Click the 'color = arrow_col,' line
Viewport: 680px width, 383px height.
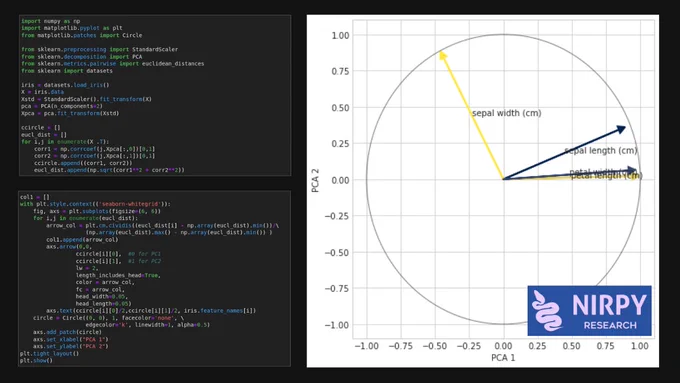(x=105, y=282)
